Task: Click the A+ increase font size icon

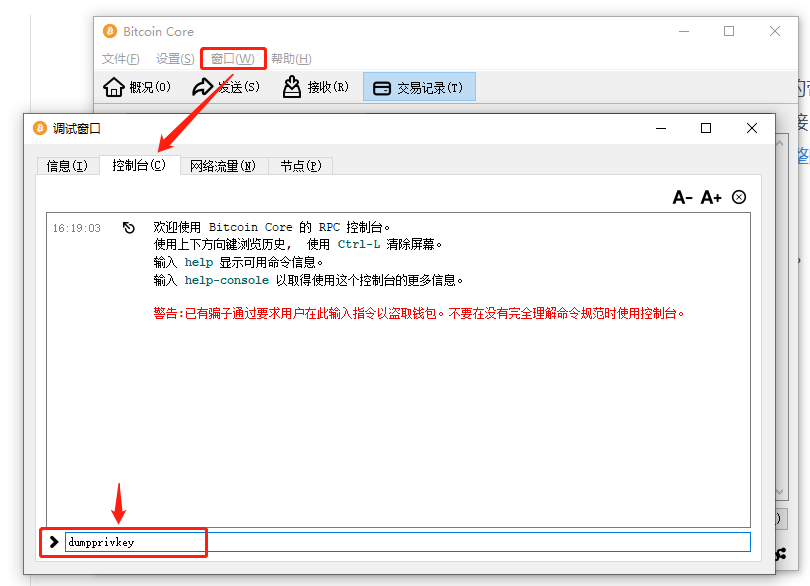Action: [x=711, y=197]
